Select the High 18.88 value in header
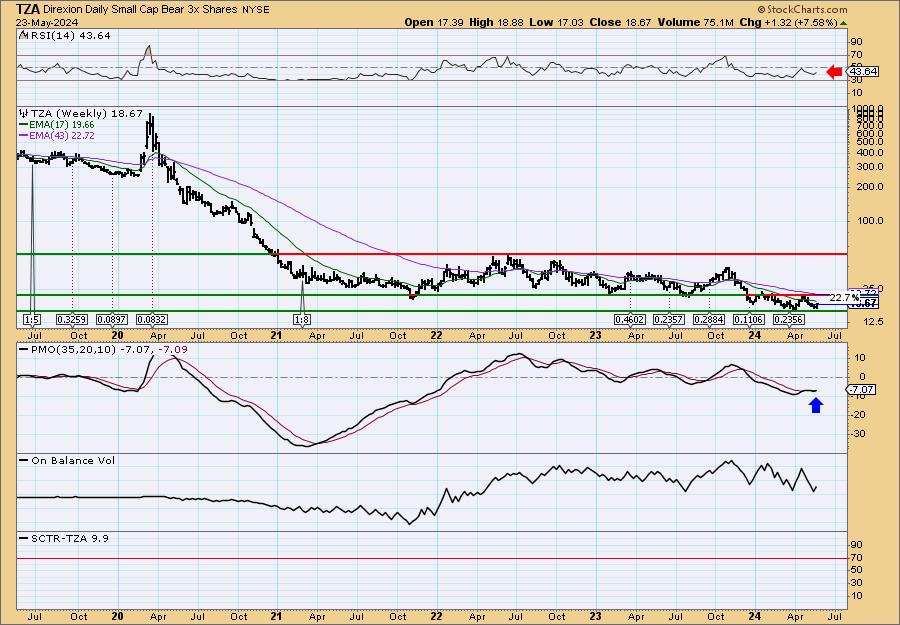 point(497,22)
